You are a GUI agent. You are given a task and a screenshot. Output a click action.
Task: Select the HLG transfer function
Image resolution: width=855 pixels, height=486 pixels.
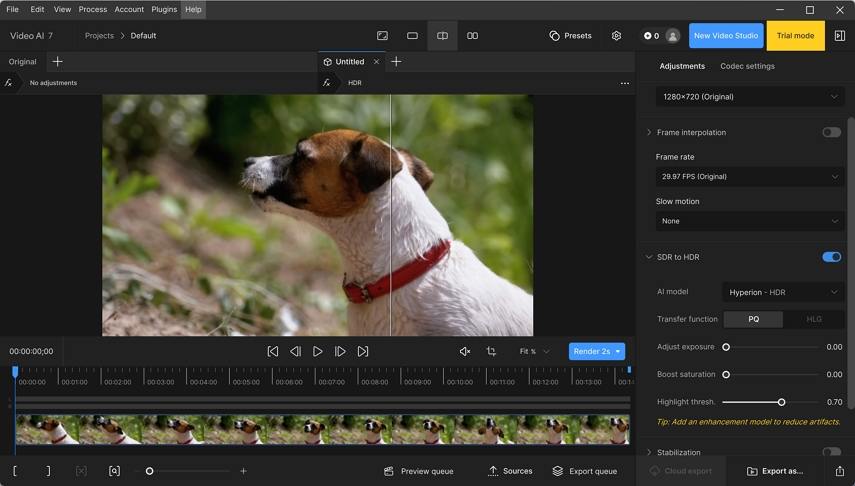(x=814, y=319)
